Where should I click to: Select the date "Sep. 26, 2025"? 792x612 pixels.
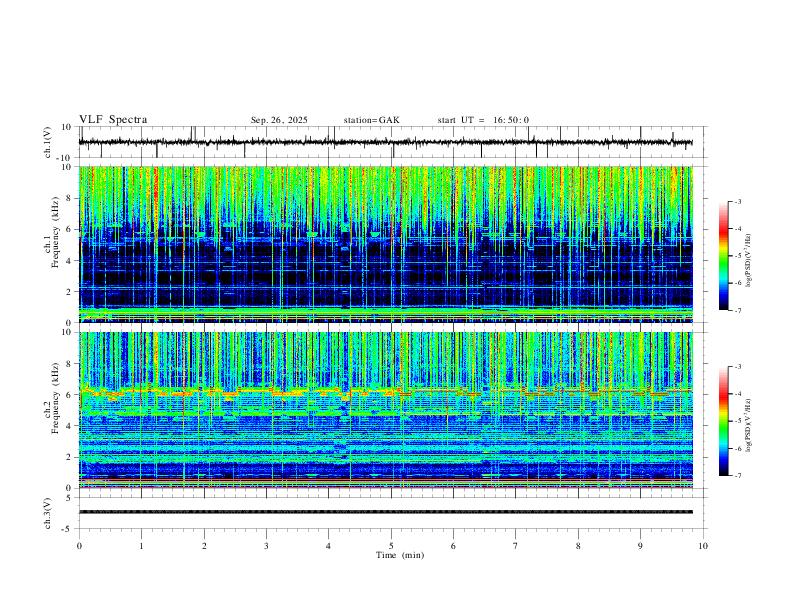[x=279, y=120]
